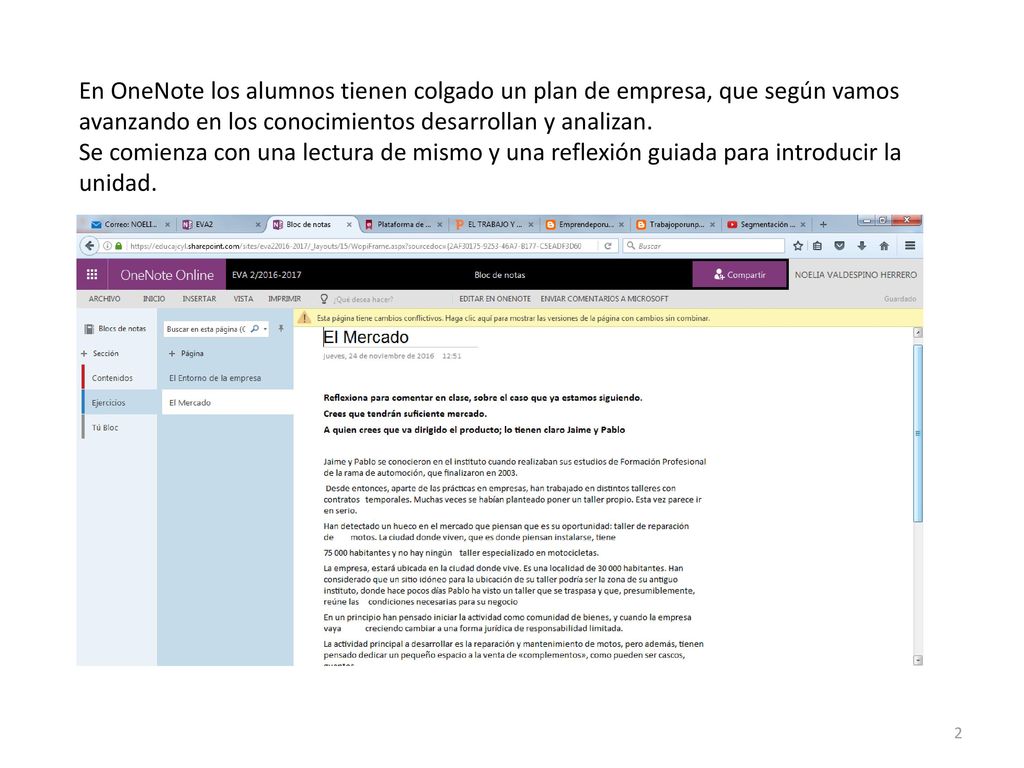The height and width of the screenshot is (768, 1024).
Task: Open the VISTA ribbon tab
Action: [243, 298]
